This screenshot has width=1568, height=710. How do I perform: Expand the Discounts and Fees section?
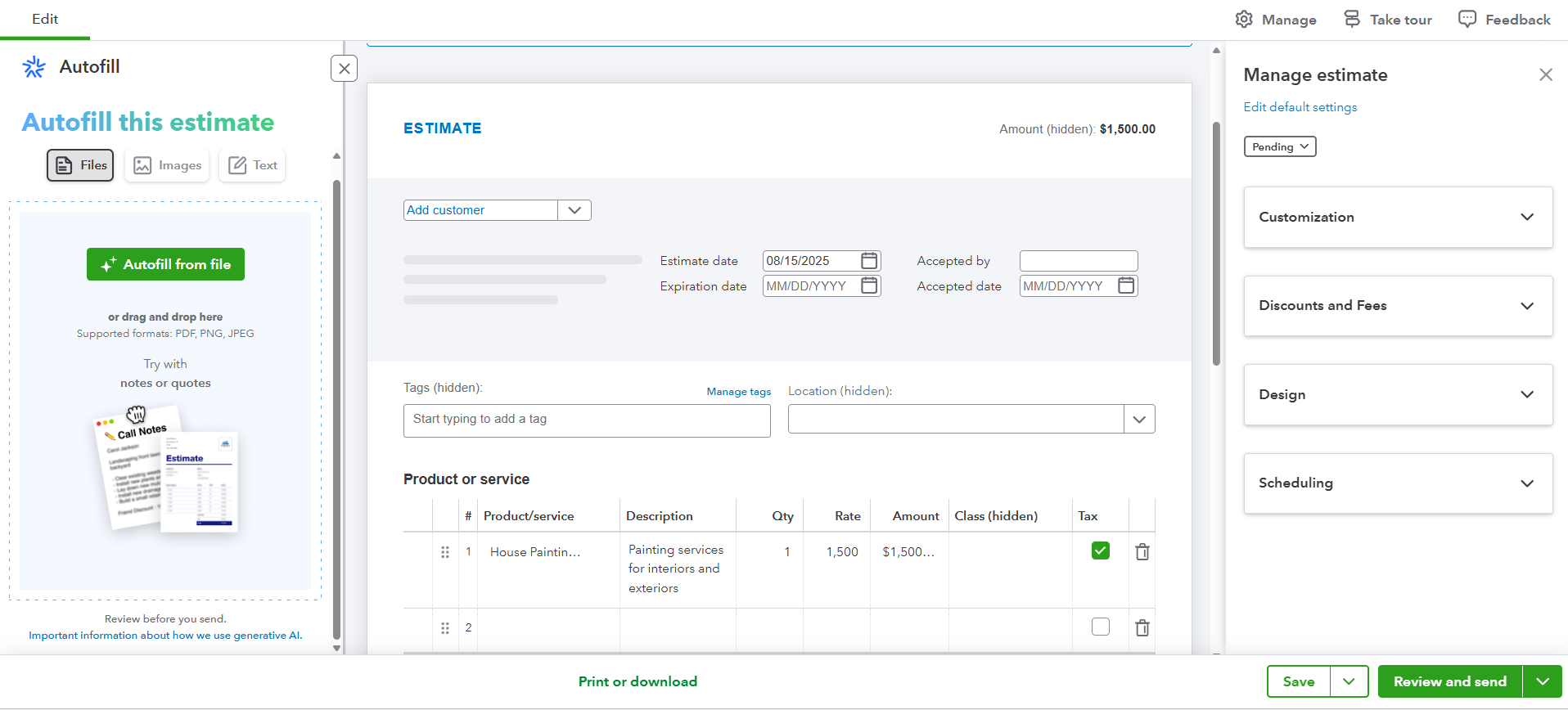pyautogui.click(x=1398, y=306)
